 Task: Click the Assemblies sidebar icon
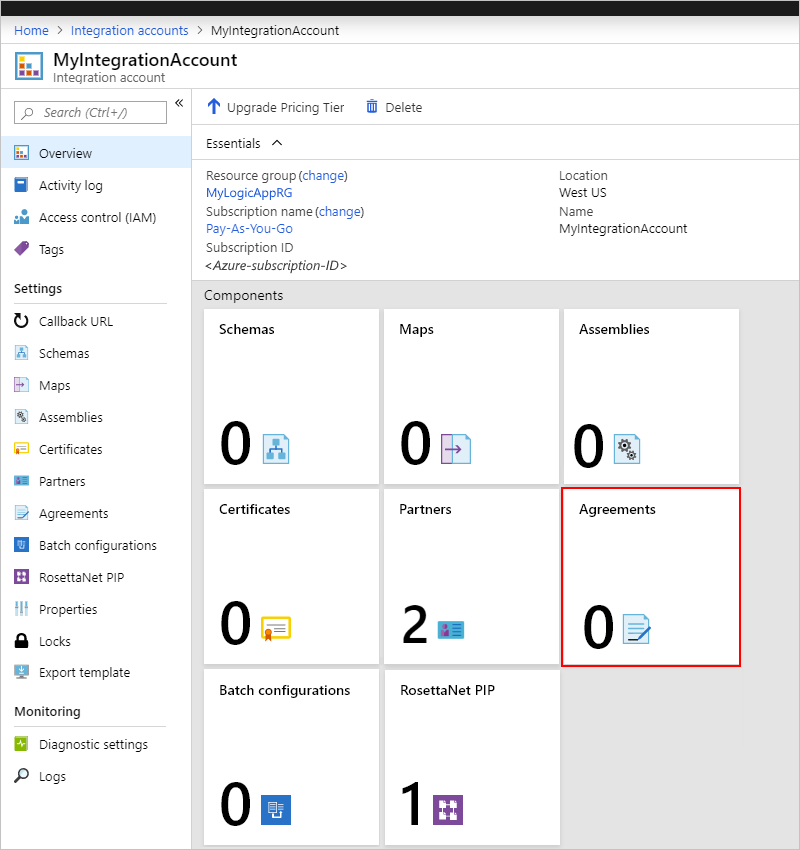click(x=21, y=417)
